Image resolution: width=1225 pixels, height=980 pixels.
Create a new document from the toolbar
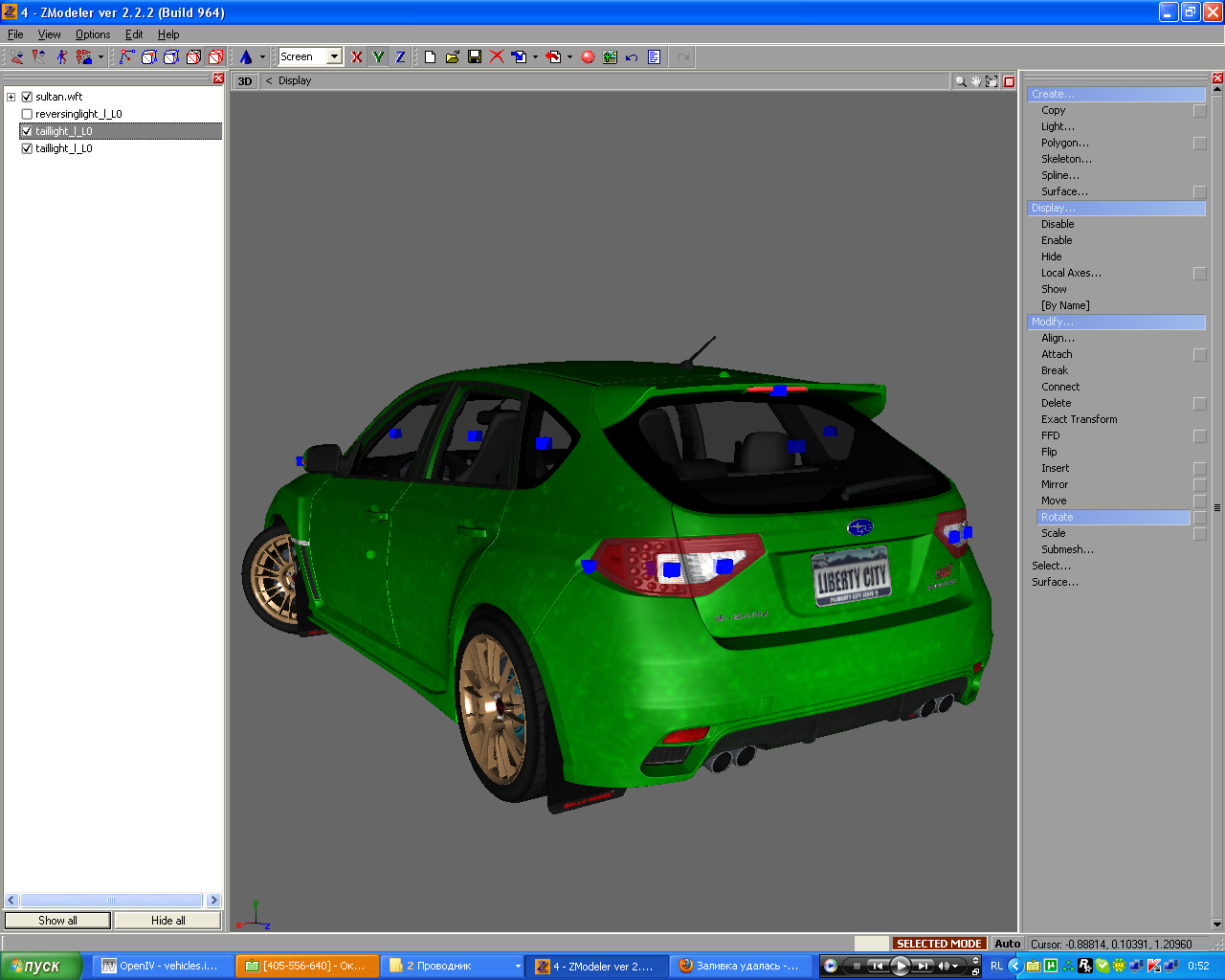[430, 57]
